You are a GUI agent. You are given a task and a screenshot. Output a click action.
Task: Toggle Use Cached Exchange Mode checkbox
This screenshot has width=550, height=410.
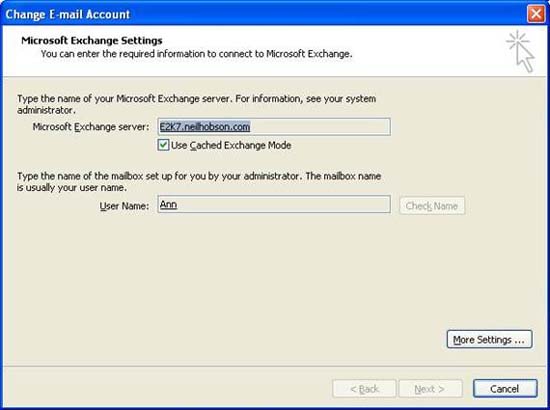(163, 145)
